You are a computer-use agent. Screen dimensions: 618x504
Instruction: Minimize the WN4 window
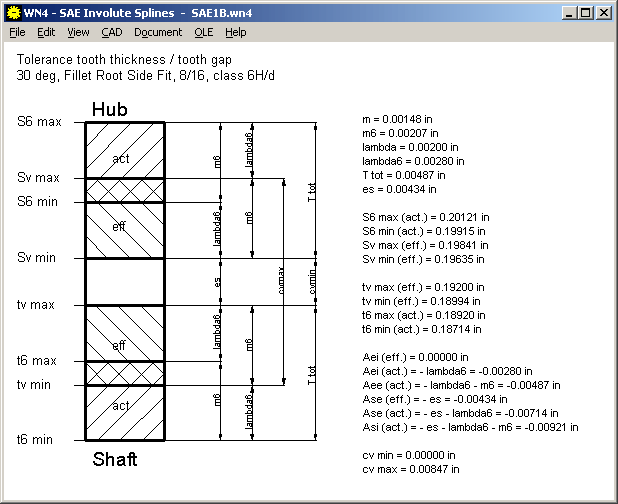point(569,13)
